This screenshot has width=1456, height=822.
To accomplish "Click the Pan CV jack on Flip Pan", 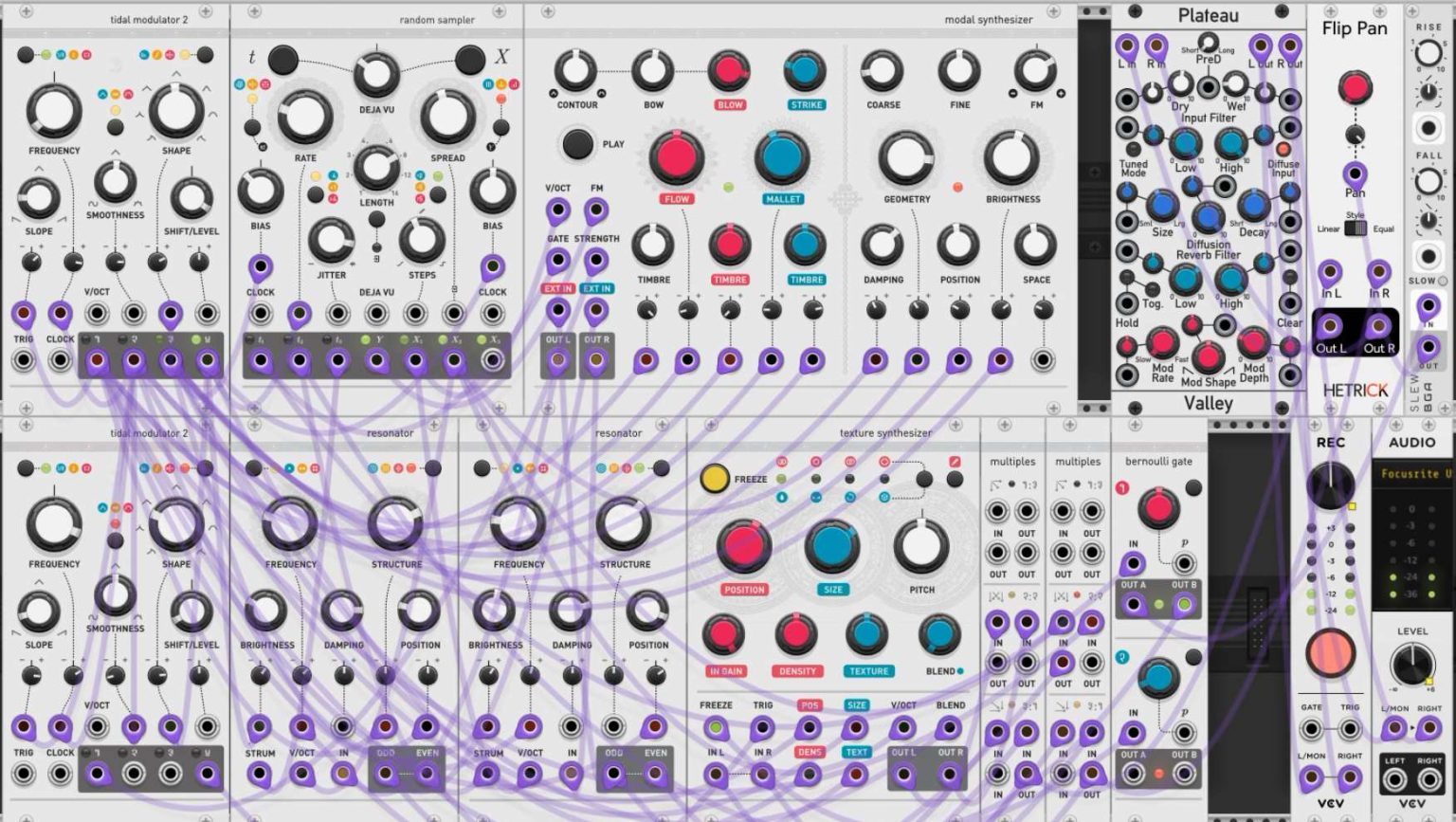I will coord(1355,174).
